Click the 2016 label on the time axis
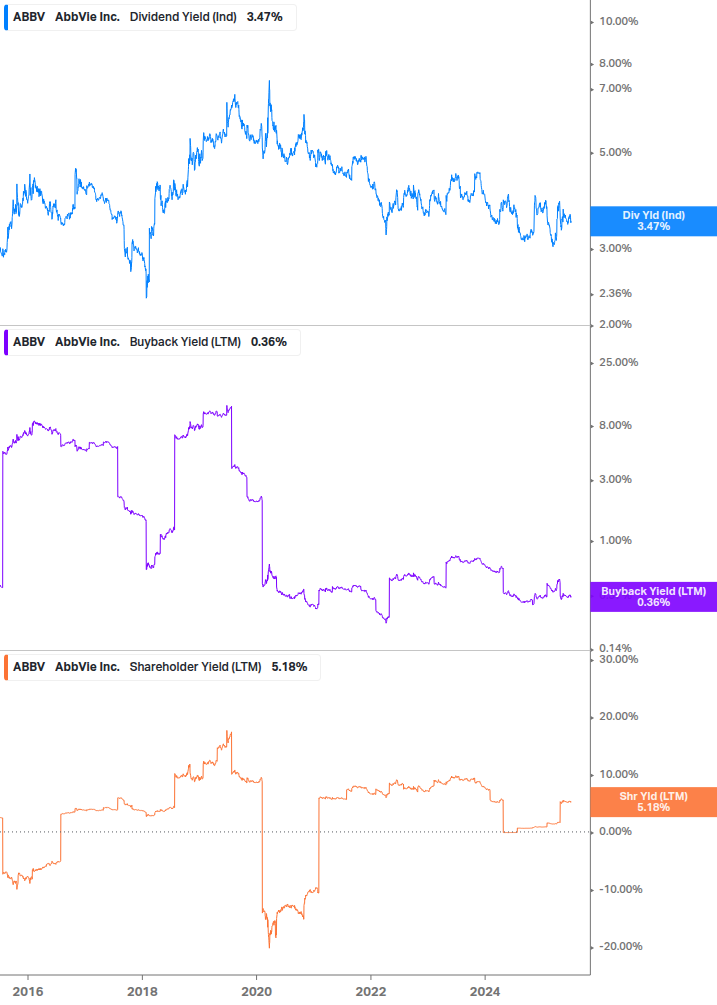 click(x=28, y=992)
